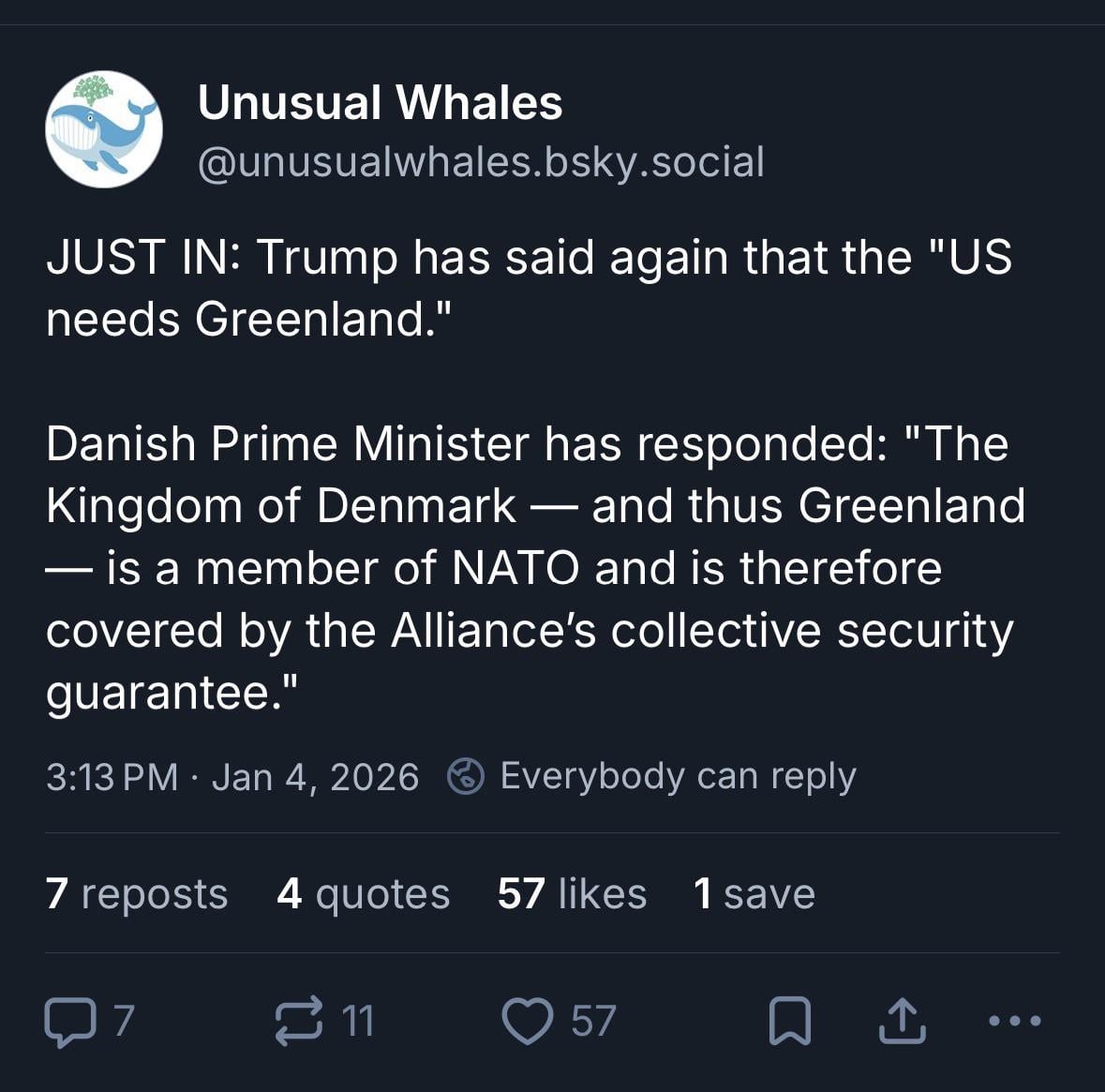Click the reply speech bubble icon
Image resolution: width=1105 pixels, height=1092 pixels.
tap(69, 1022)
